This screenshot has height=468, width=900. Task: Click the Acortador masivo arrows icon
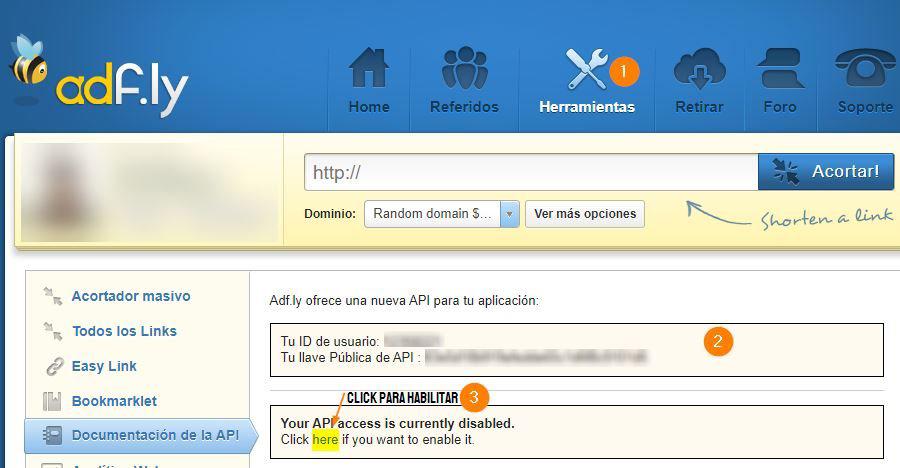53,296
